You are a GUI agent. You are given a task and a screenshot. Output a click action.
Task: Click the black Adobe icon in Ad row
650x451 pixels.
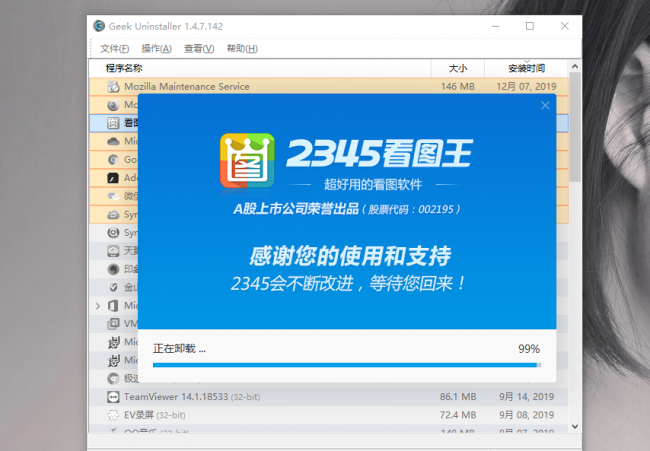point(113,178)
